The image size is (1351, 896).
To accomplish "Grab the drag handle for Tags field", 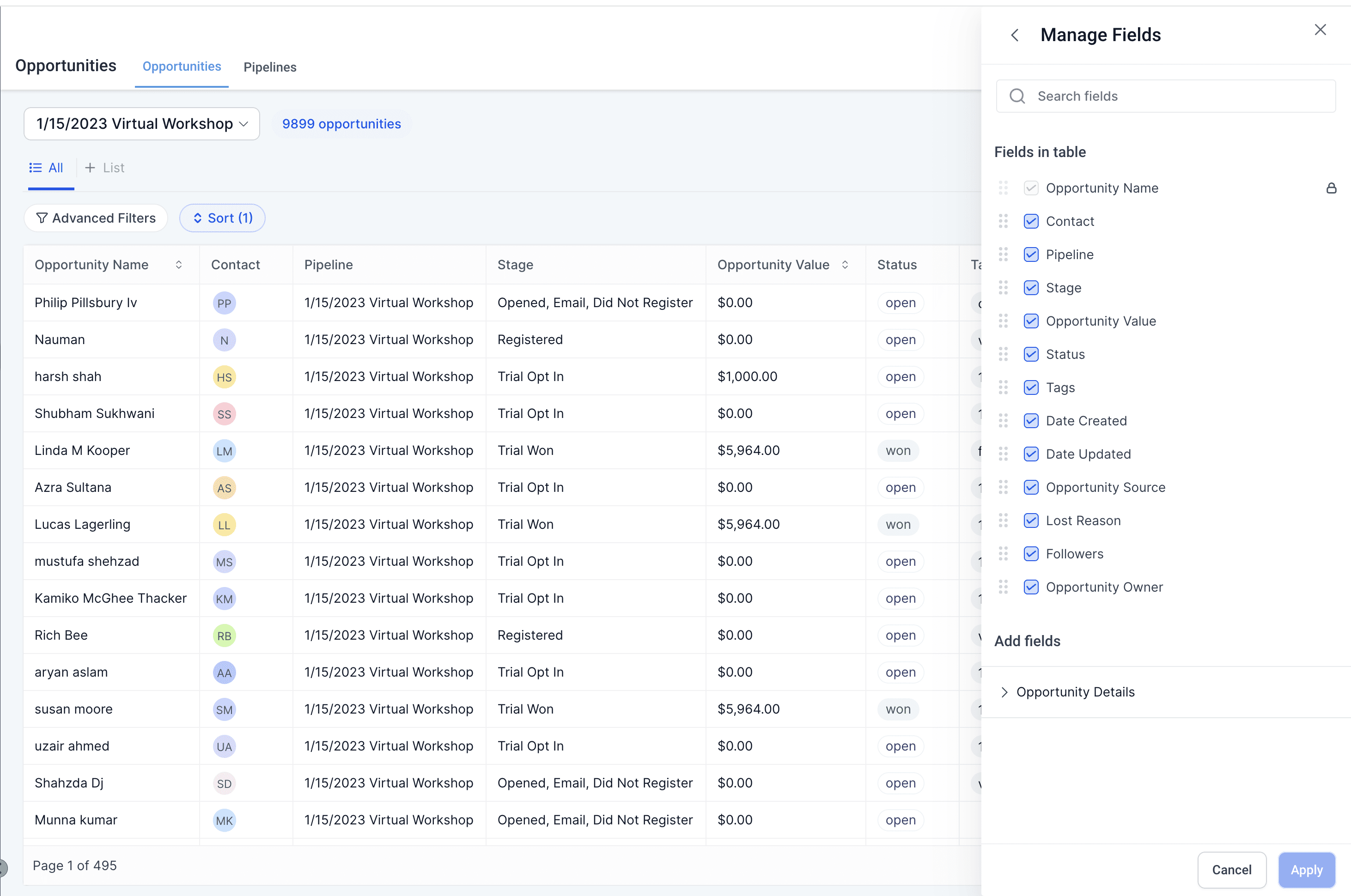I will 1003,387.
